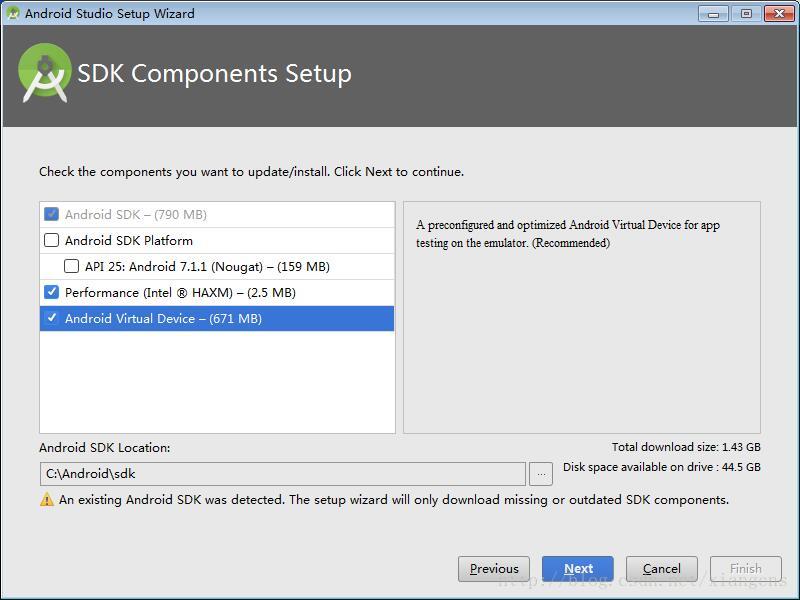
Task: Click Next to continue setup
Action: (x=578, y=569)
